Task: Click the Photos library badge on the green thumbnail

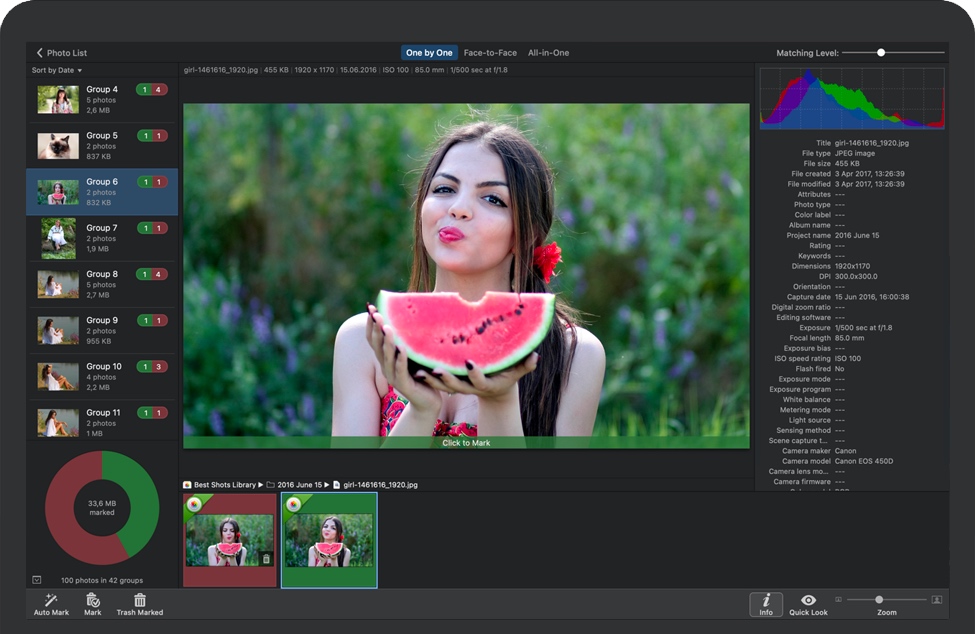Action: pos(294,503)
